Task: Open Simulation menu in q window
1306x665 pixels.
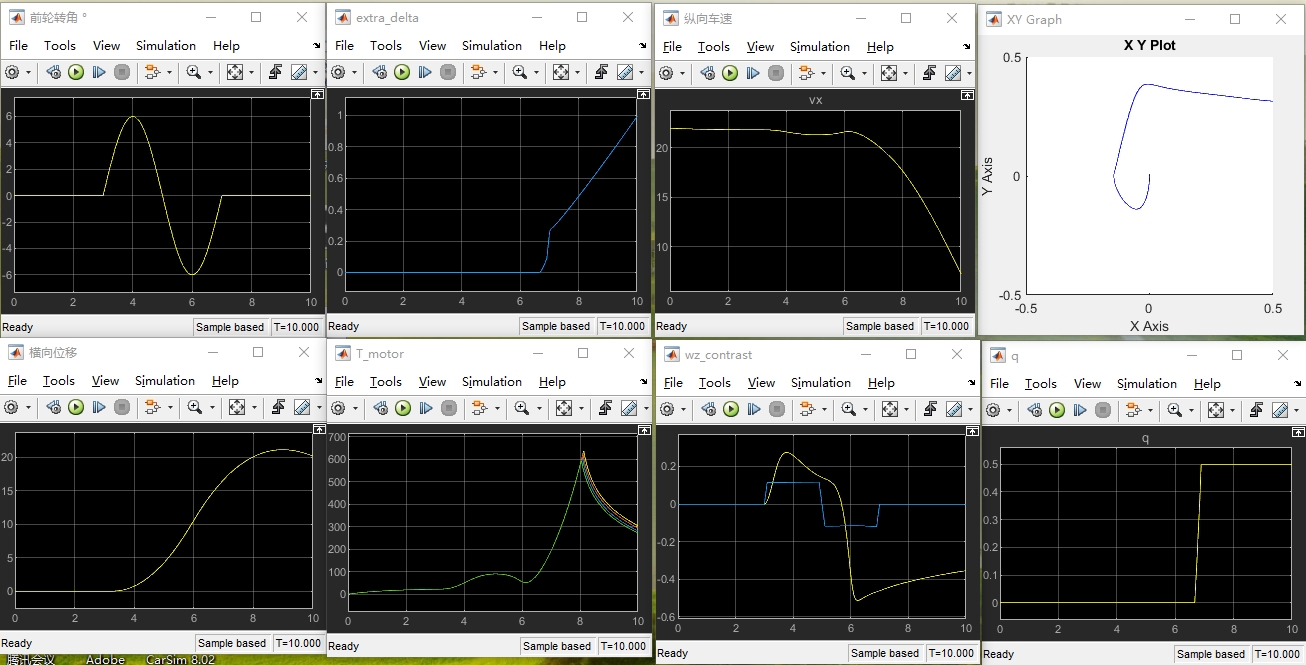Action: (1147, 383)
